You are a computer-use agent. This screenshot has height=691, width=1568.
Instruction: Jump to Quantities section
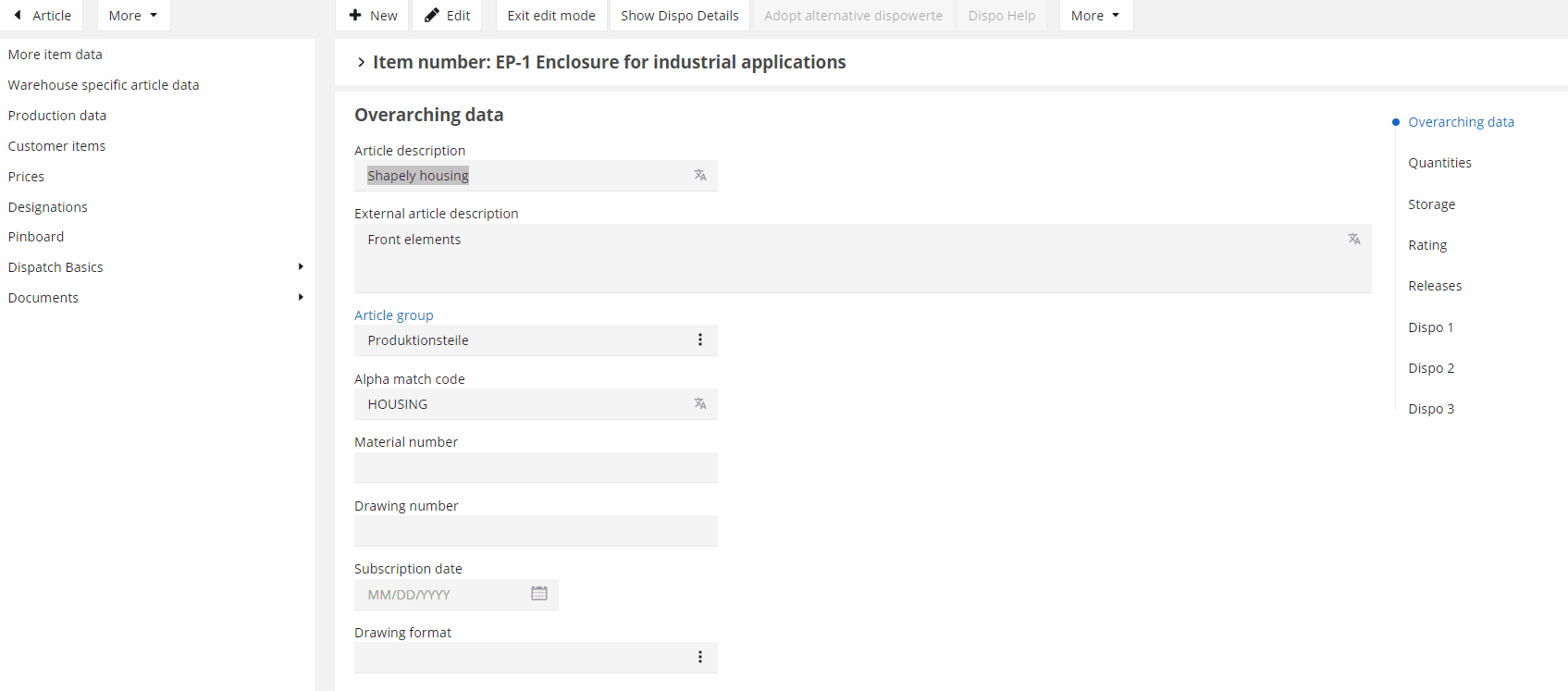[x=1439, y=163]
